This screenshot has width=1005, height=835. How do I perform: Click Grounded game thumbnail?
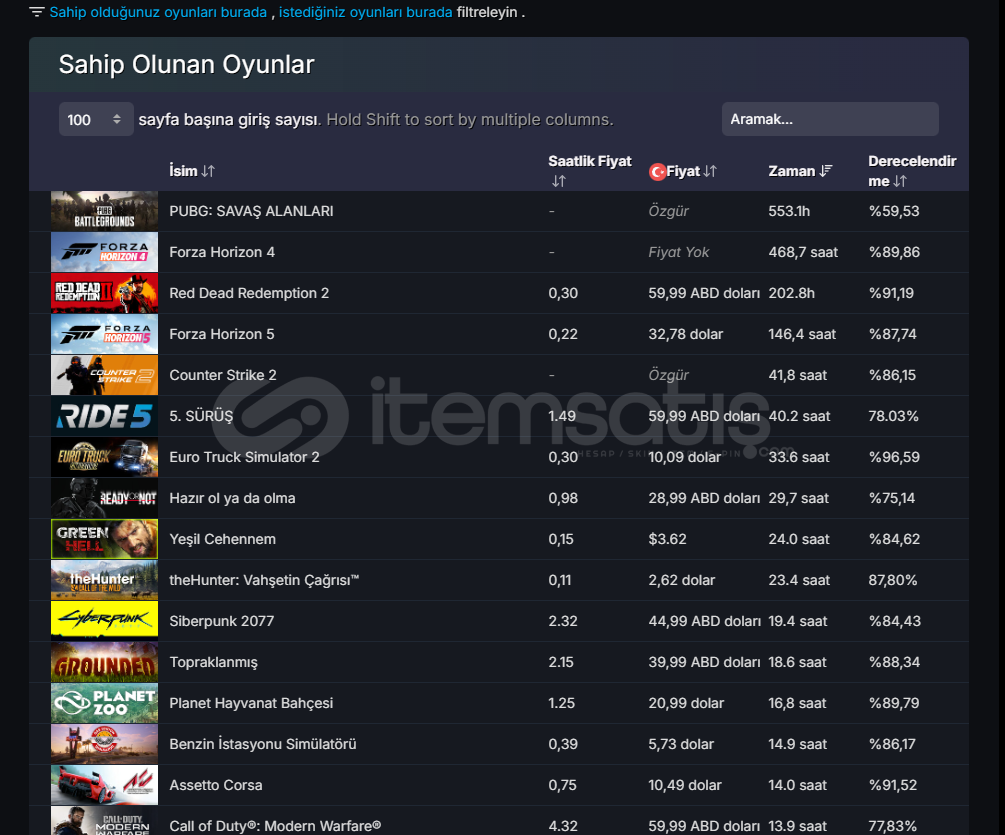104,662
